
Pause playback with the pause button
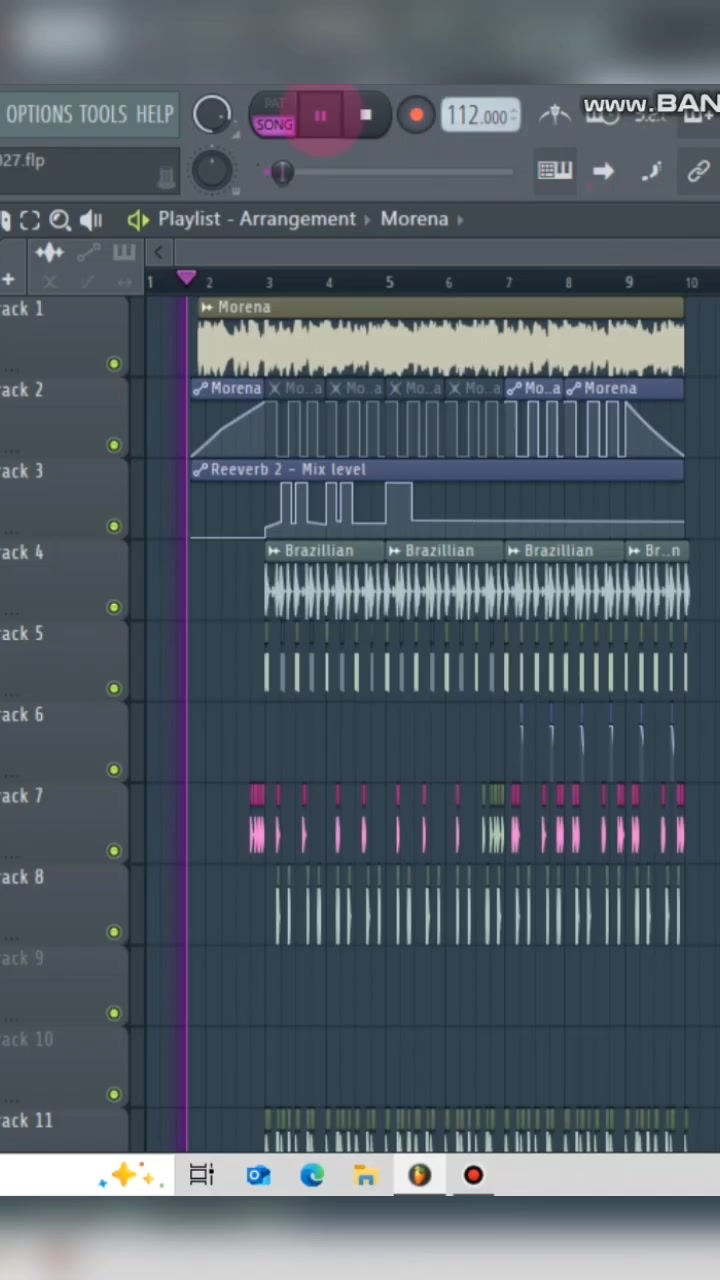click(321, 117)
